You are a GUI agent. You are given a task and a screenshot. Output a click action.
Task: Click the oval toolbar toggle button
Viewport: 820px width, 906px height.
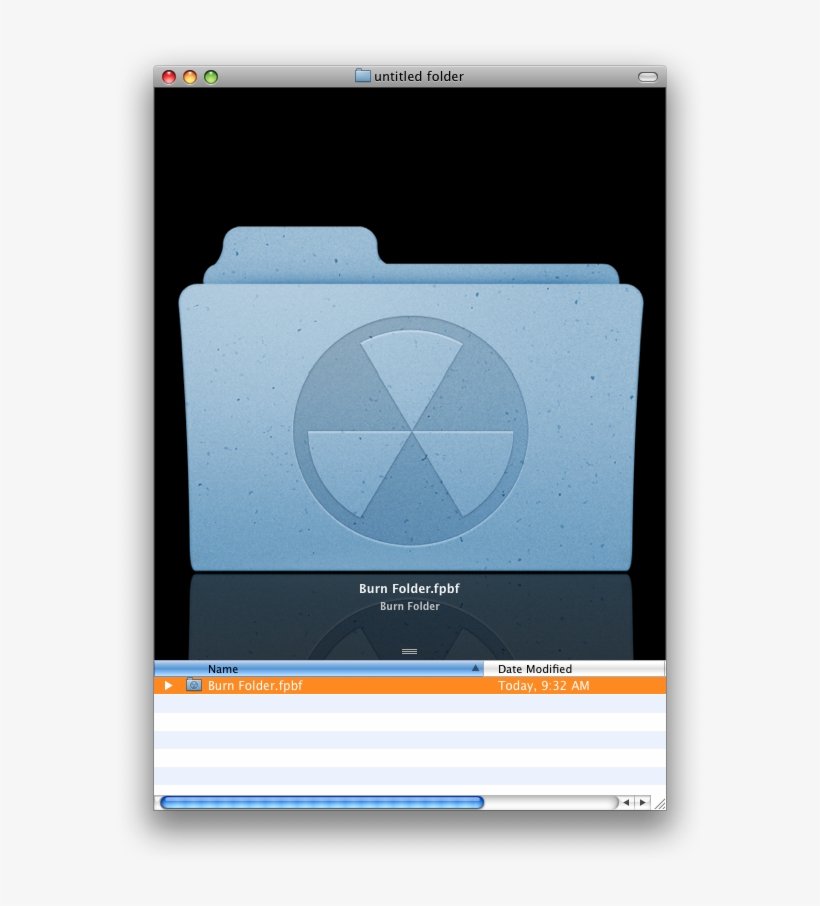pos(646,75)
